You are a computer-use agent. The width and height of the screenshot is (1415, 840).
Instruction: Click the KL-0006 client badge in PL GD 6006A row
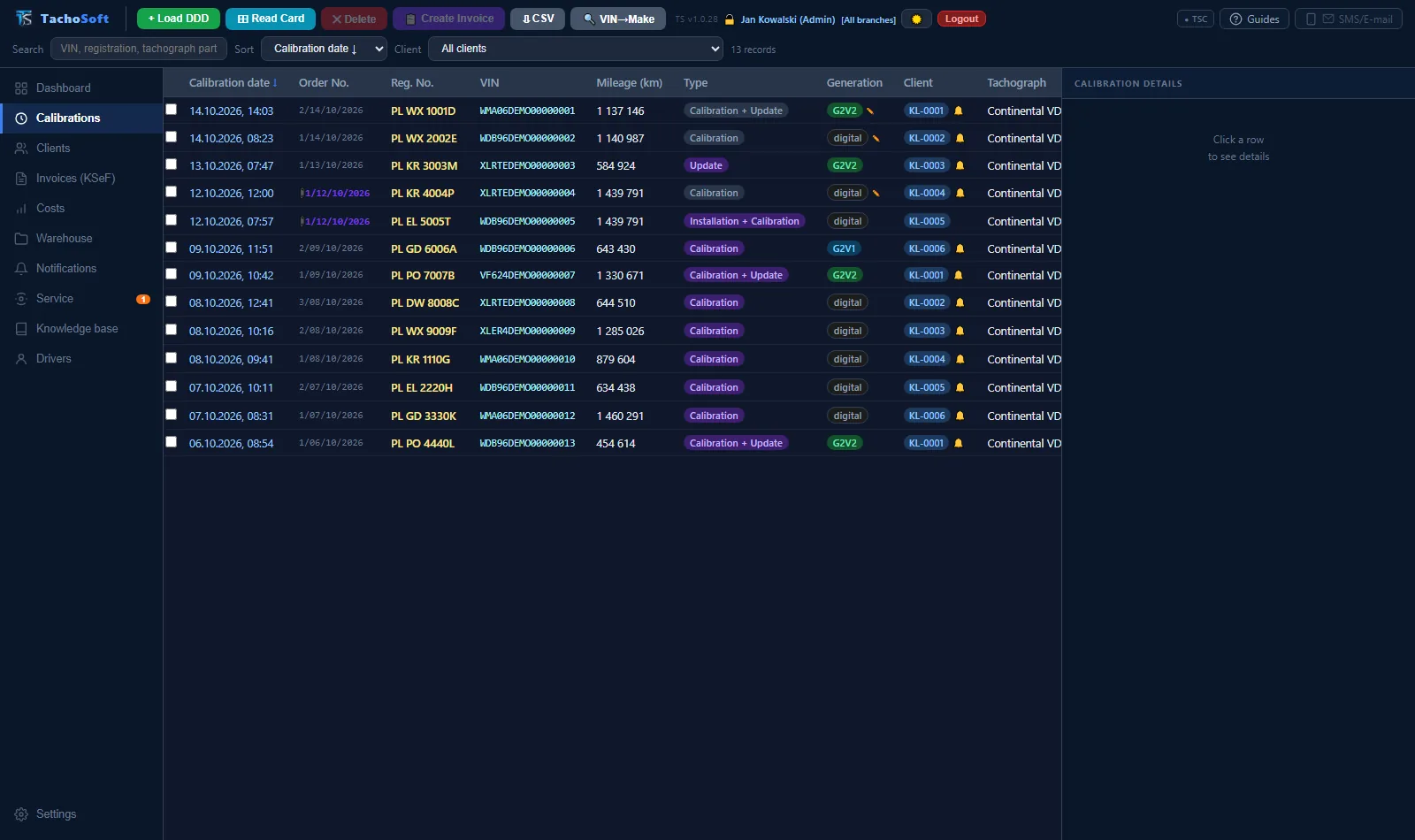click(x=927, y=248)
